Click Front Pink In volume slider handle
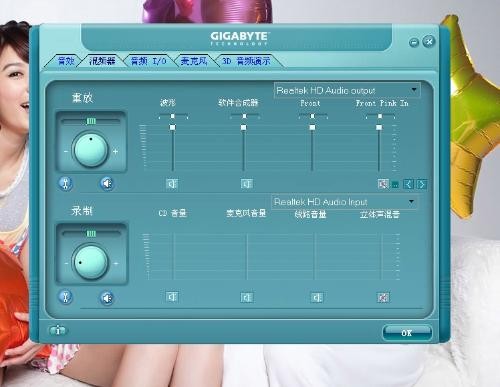This screenshot has height=387, width=500. click(379, 127)
